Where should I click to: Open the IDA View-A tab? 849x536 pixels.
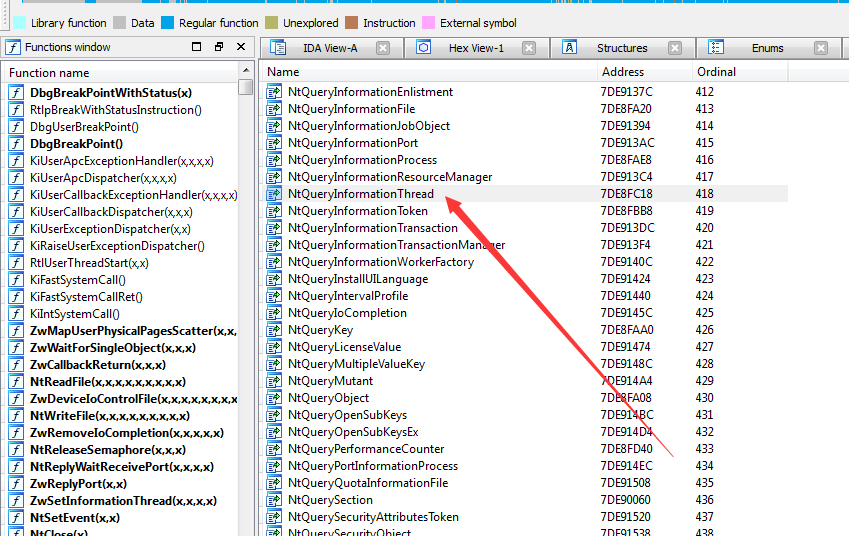[x=330, y=48]
